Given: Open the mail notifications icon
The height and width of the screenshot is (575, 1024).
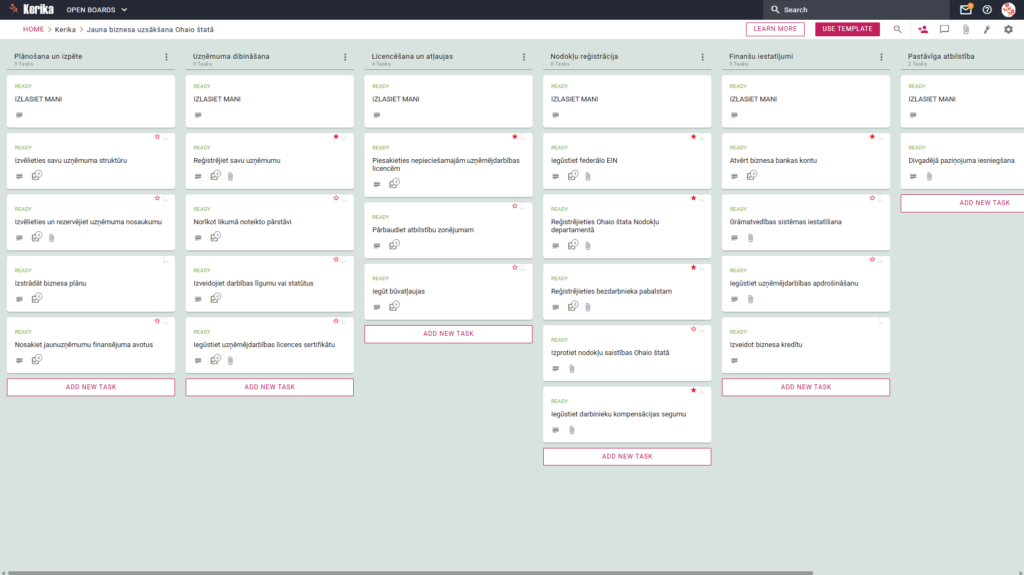Looking at the screenshot, I should [x=965, y=10].
